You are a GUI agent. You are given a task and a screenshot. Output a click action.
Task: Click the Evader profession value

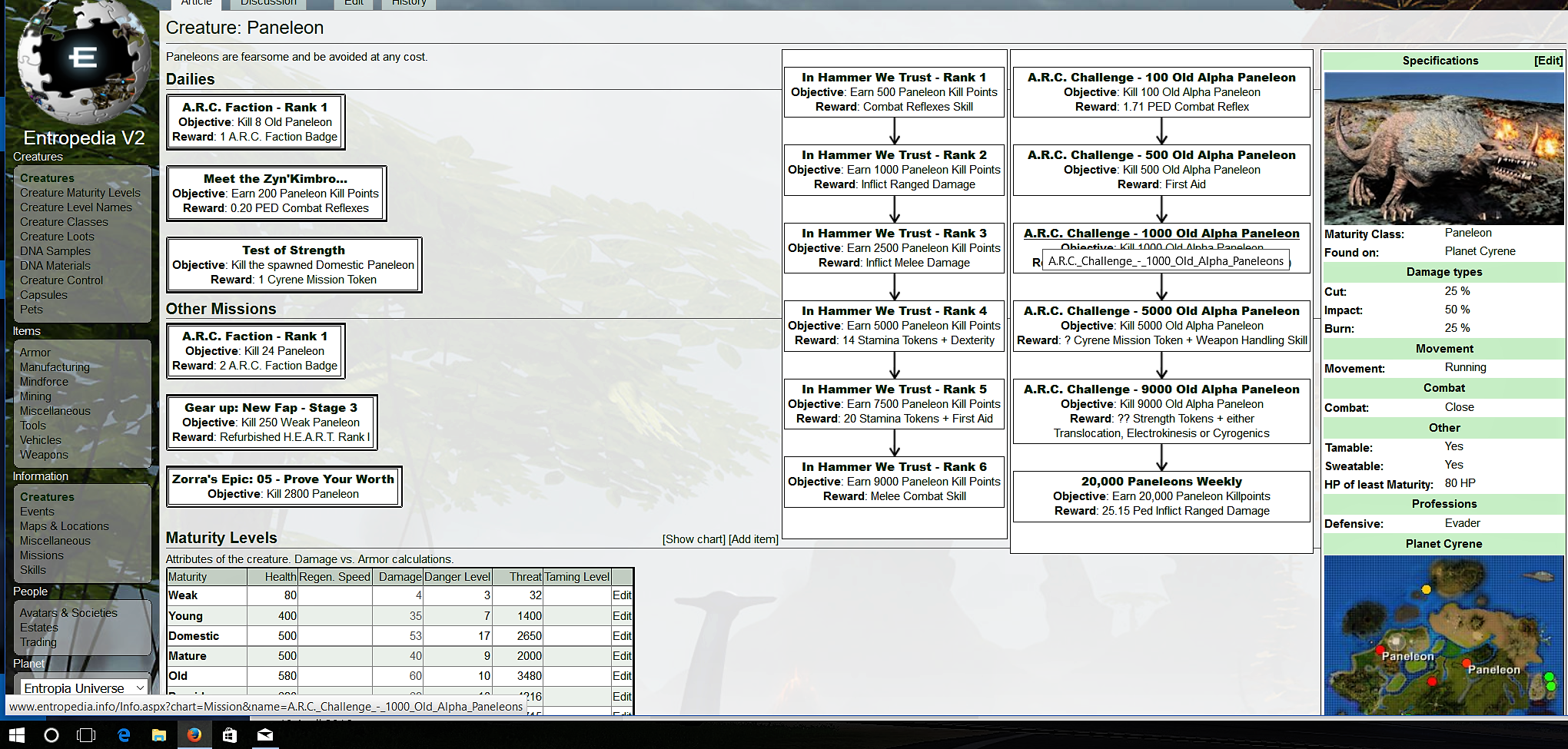click(1462, 523)
